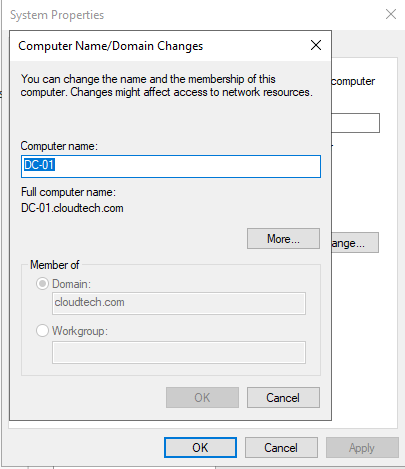Click the Computer name input field

pos(171,166)
